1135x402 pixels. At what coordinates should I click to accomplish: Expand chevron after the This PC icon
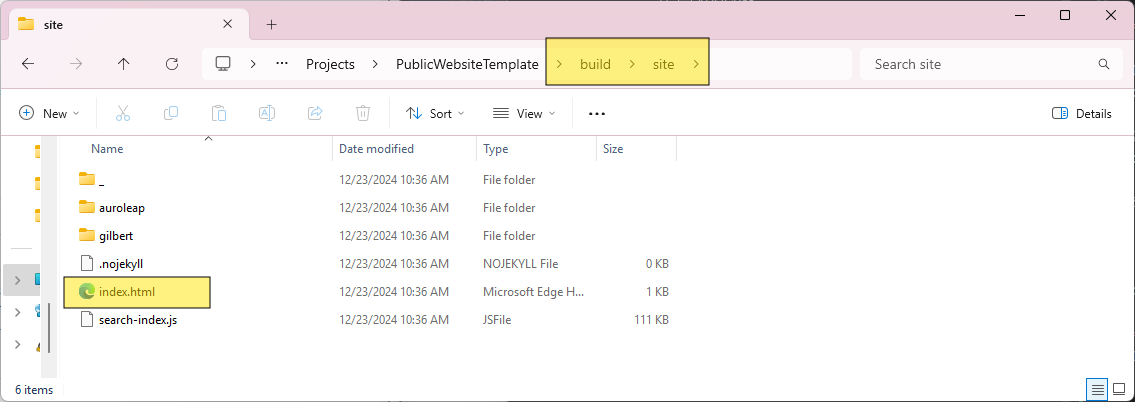click(x=253, y=64)
